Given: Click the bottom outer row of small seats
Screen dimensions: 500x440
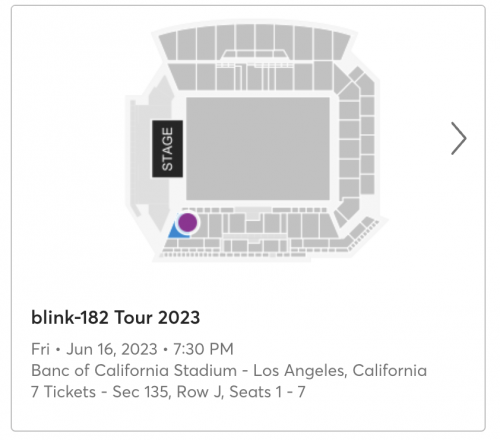Looking at the screenshot, I should (x=233, y=255).
